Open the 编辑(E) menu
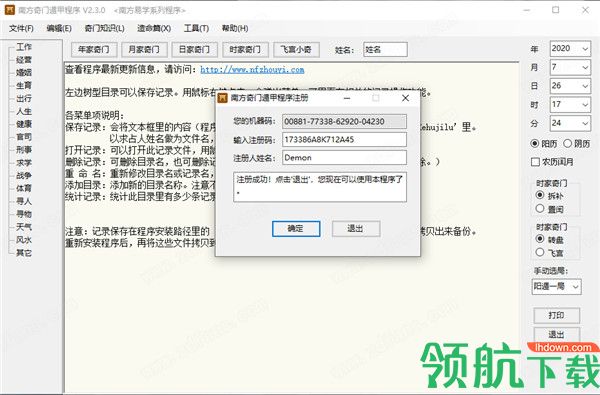Screen dimensions: 600x395 [x=59, y=28]
